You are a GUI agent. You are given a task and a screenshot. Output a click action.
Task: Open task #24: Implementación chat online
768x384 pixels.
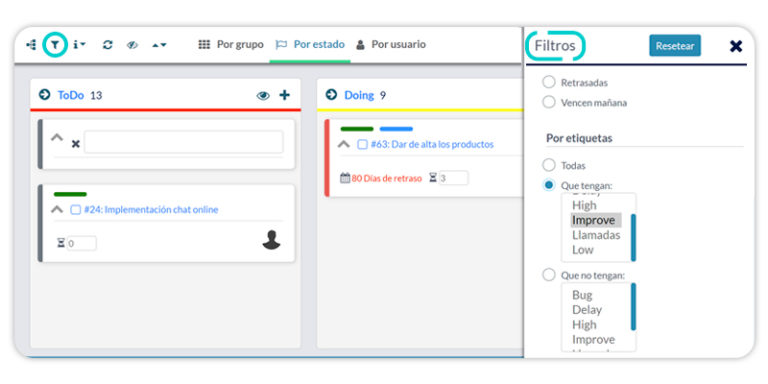[x=151, y=210]
